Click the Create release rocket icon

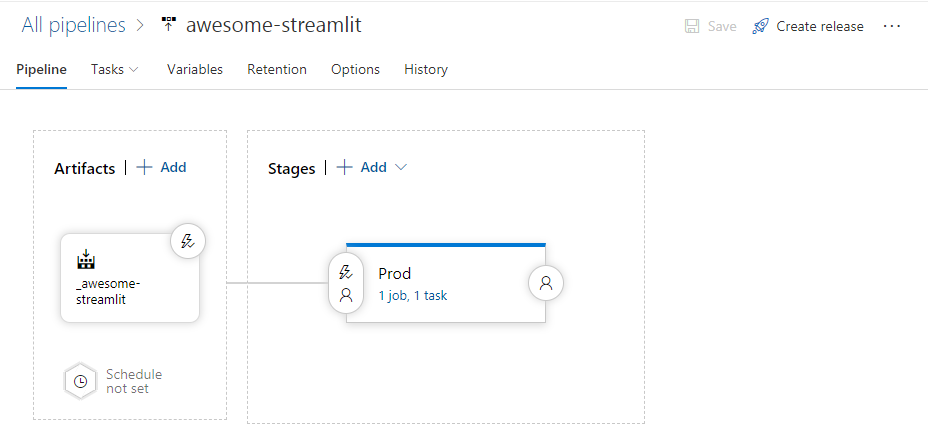click(x=761, y=26)
